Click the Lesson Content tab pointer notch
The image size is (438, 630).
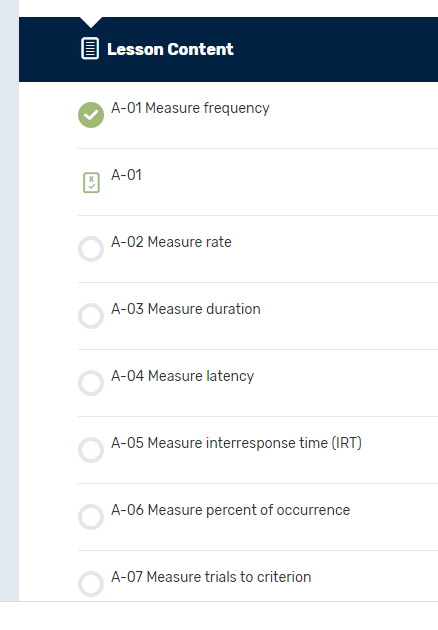pyautogui.click(x=91, y=22)
